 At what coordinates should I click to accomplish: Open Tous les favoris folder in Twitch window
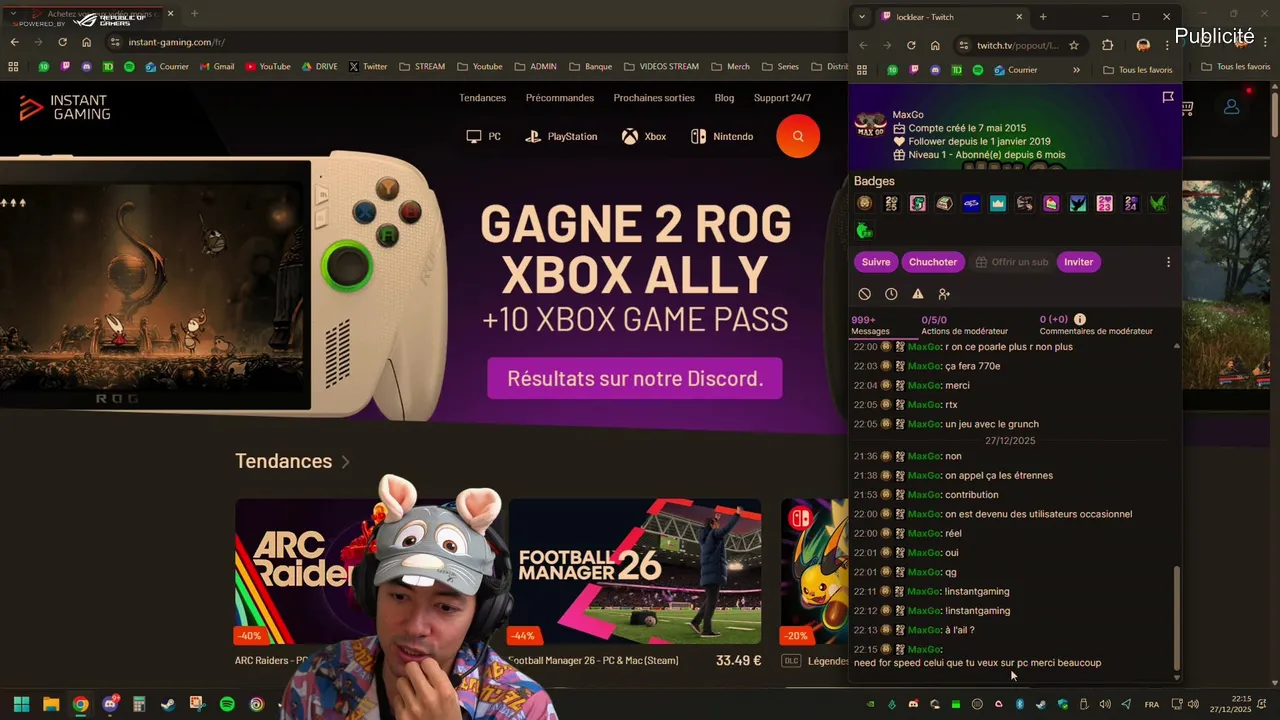[1138, 70]
